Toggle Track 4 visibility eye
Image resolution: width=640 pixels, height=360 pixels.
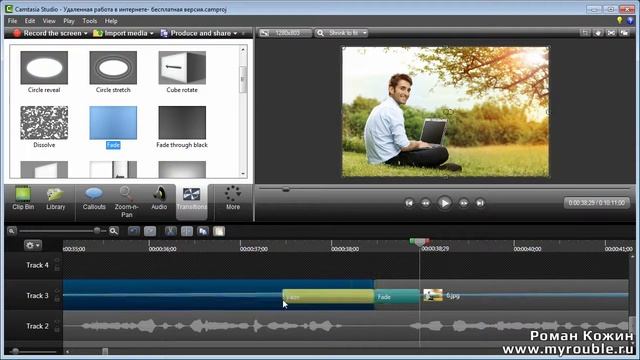[x=57, y=260]
